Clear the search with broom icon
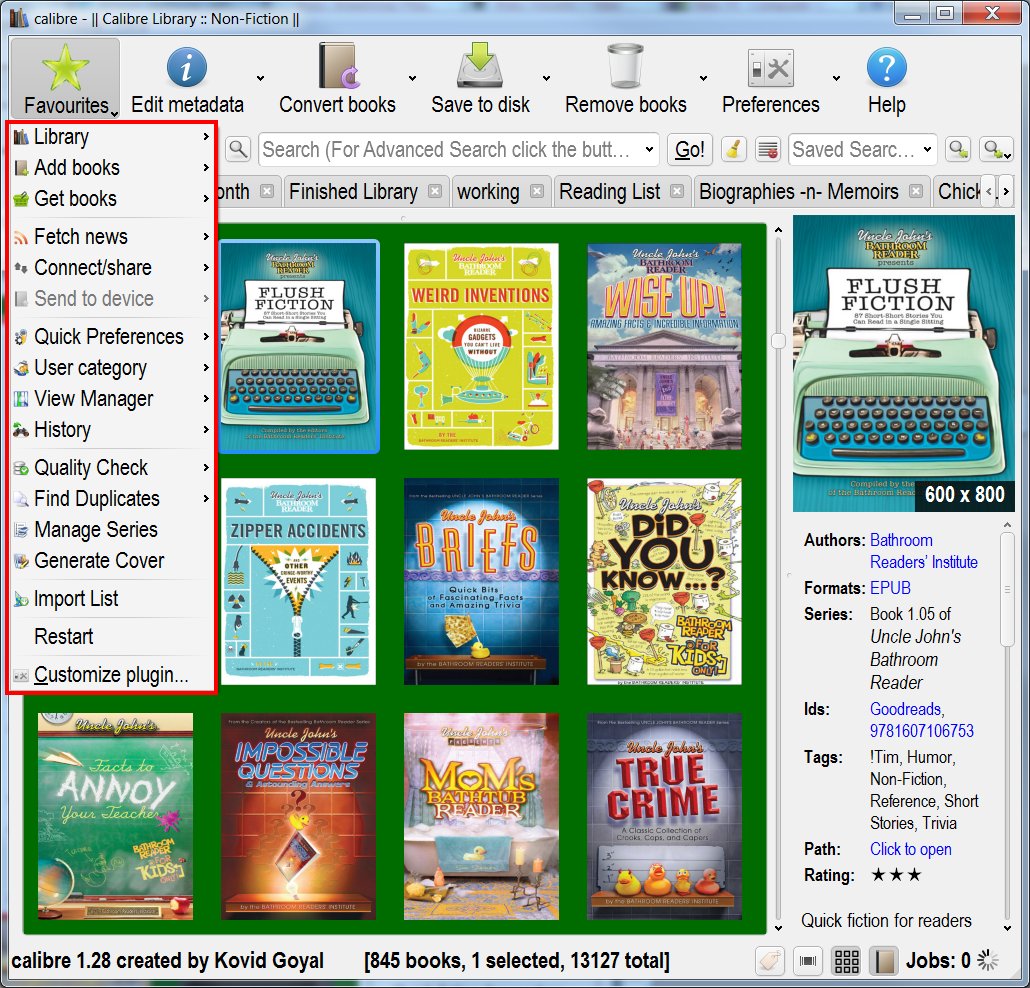1030x988 pixels. pos(733,149)
